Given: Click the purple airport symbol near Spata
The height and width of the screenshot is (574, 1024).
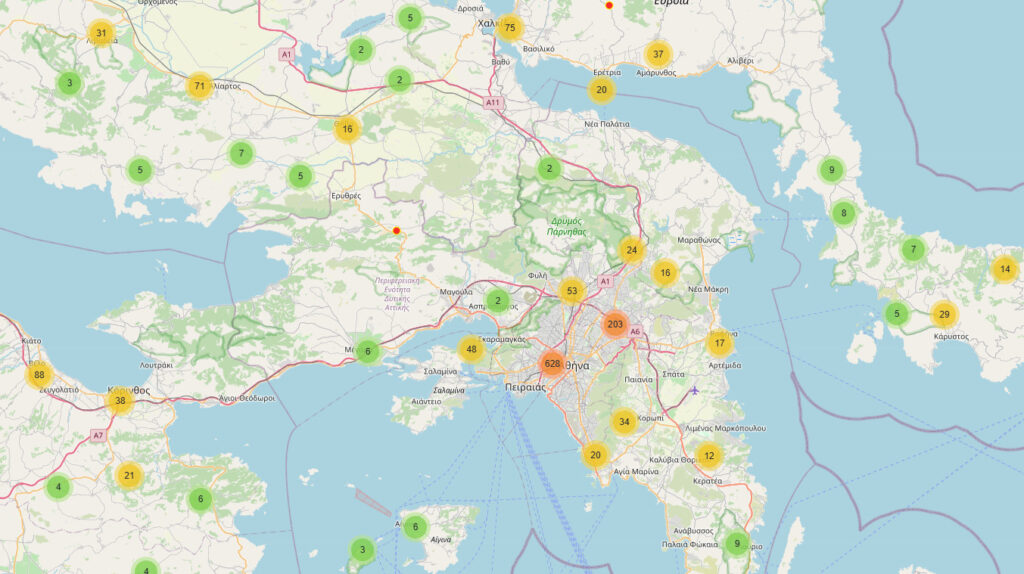Looking at the screenshot, I should click(x=695, y=390).
